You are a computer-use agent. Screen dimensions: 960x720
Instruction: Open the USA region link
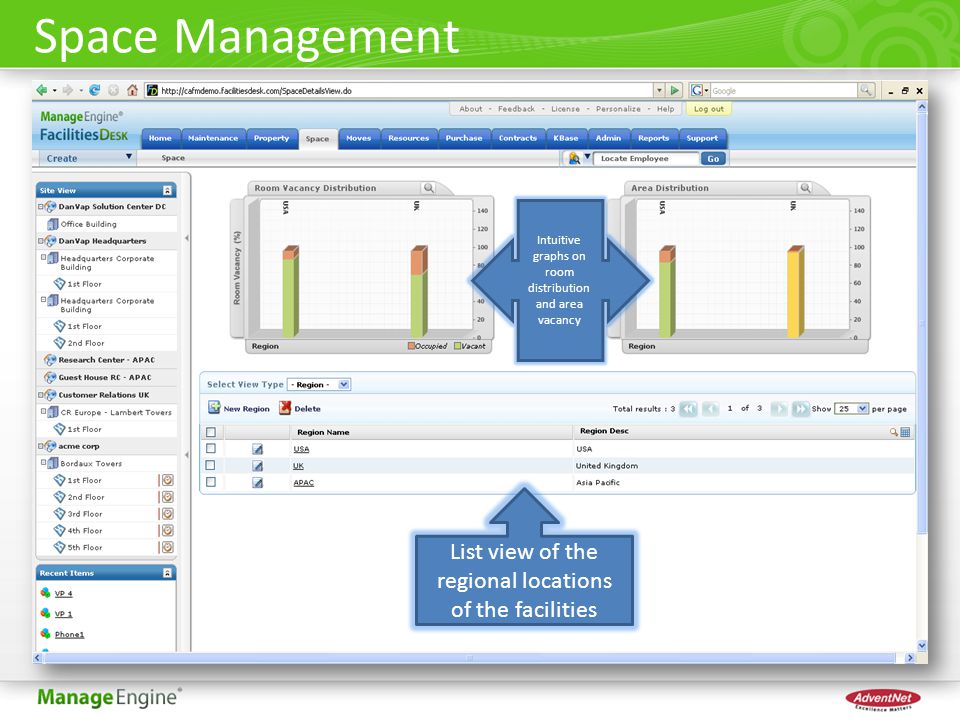tap(301, 449)
